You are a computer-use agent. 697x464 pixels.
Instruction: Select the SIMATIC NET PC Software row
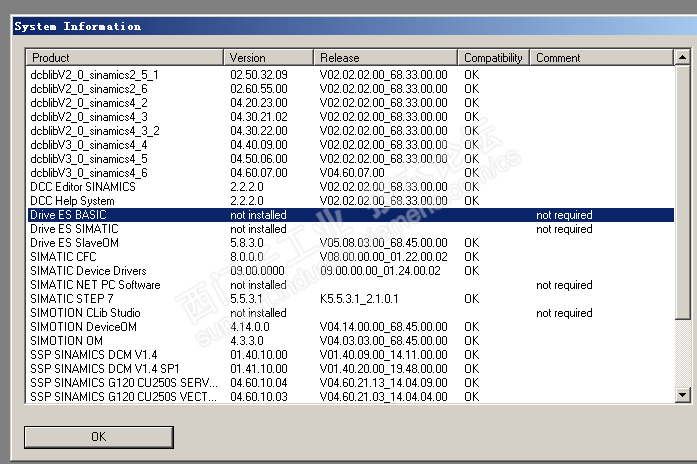point(350,285)
